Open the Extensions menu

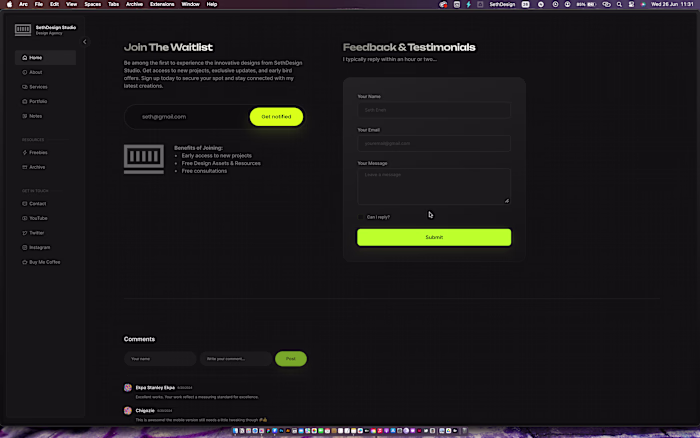tap(162, 4)
